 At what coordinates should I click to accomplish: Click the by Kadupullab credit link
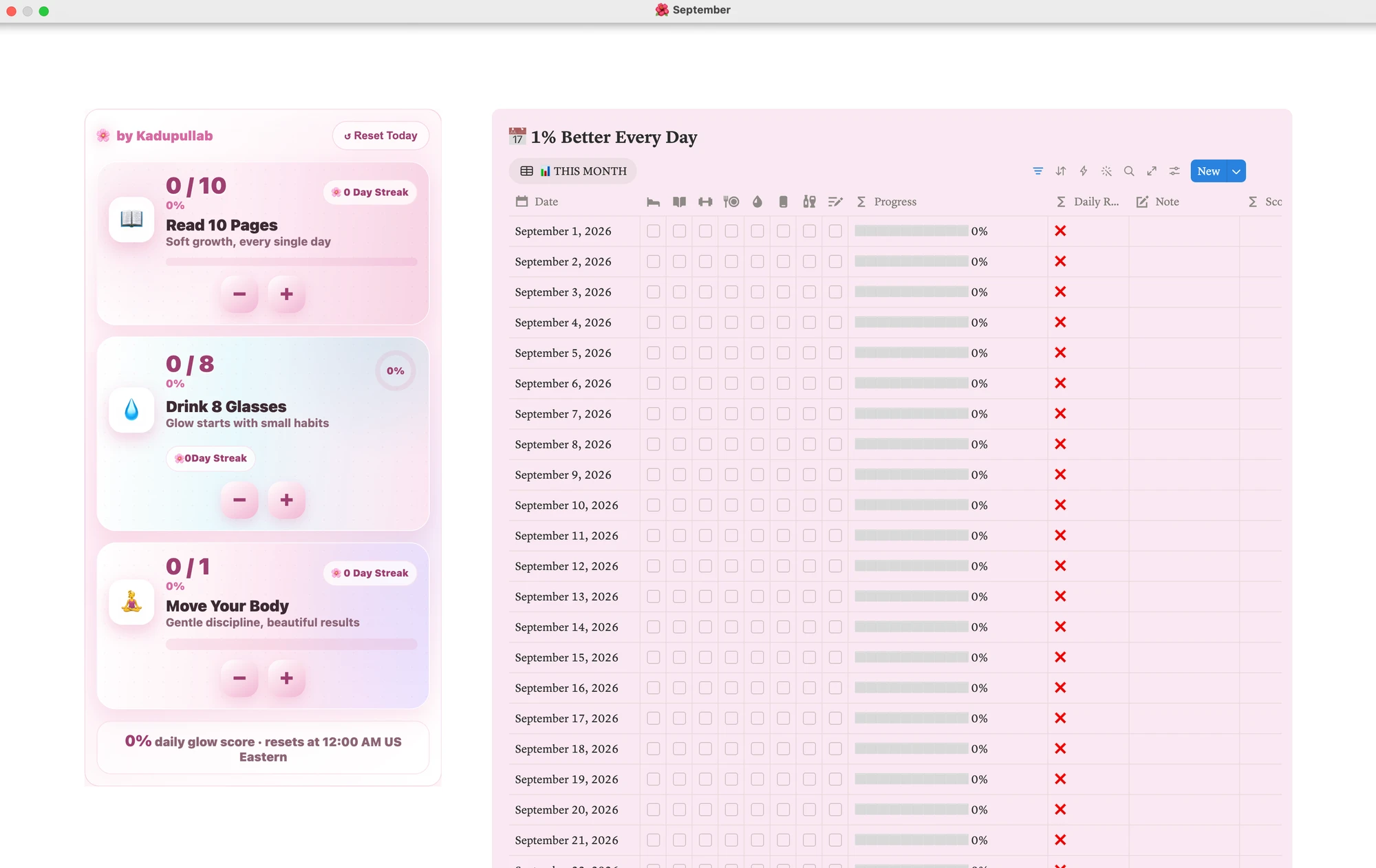click(x=164, y=135)
